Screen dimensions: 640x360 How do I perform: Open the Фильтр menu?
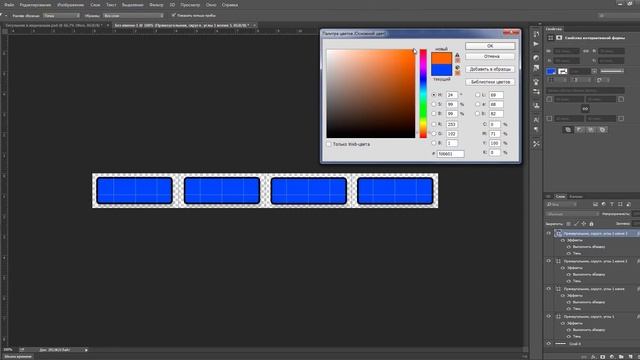[x=156, y=5]
